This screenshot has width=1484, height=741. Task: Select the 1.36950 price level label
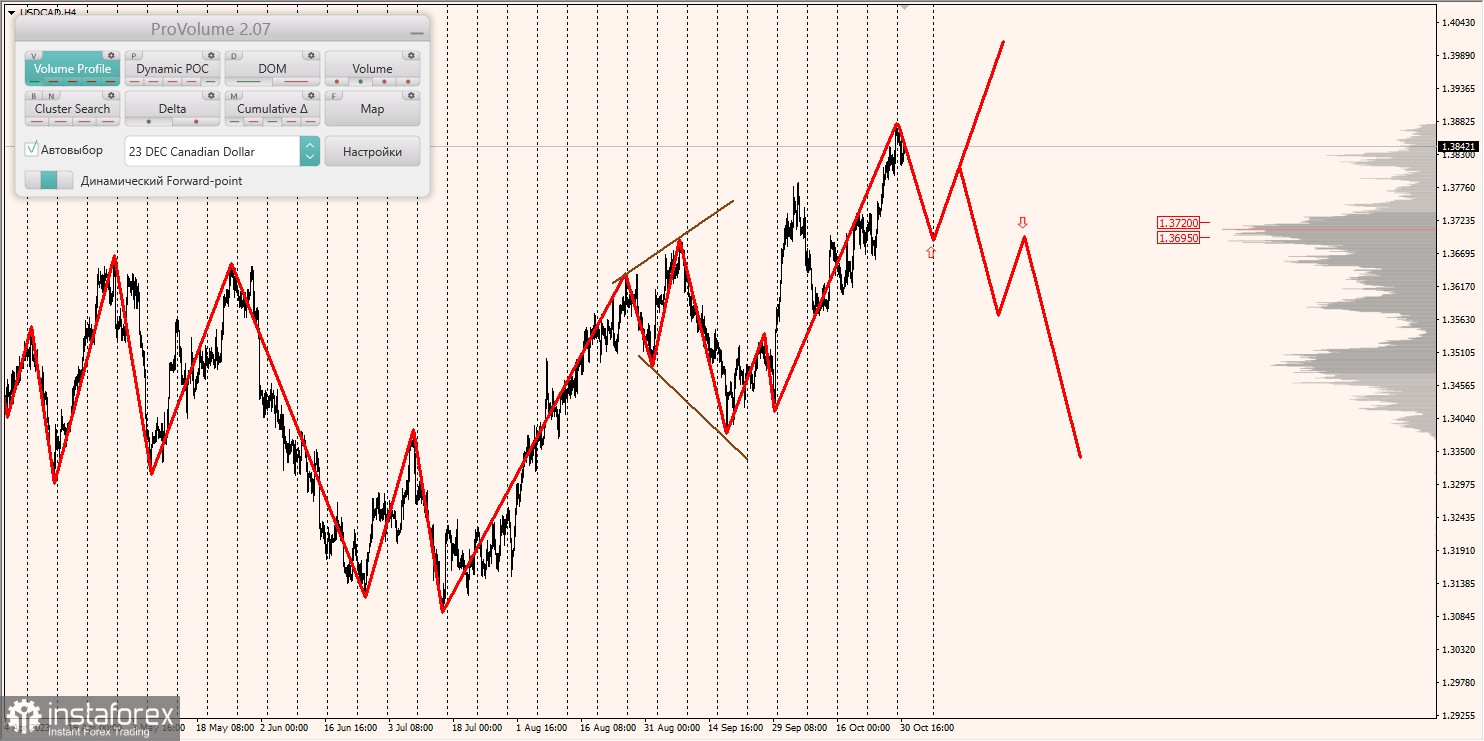click(1178, 238)
